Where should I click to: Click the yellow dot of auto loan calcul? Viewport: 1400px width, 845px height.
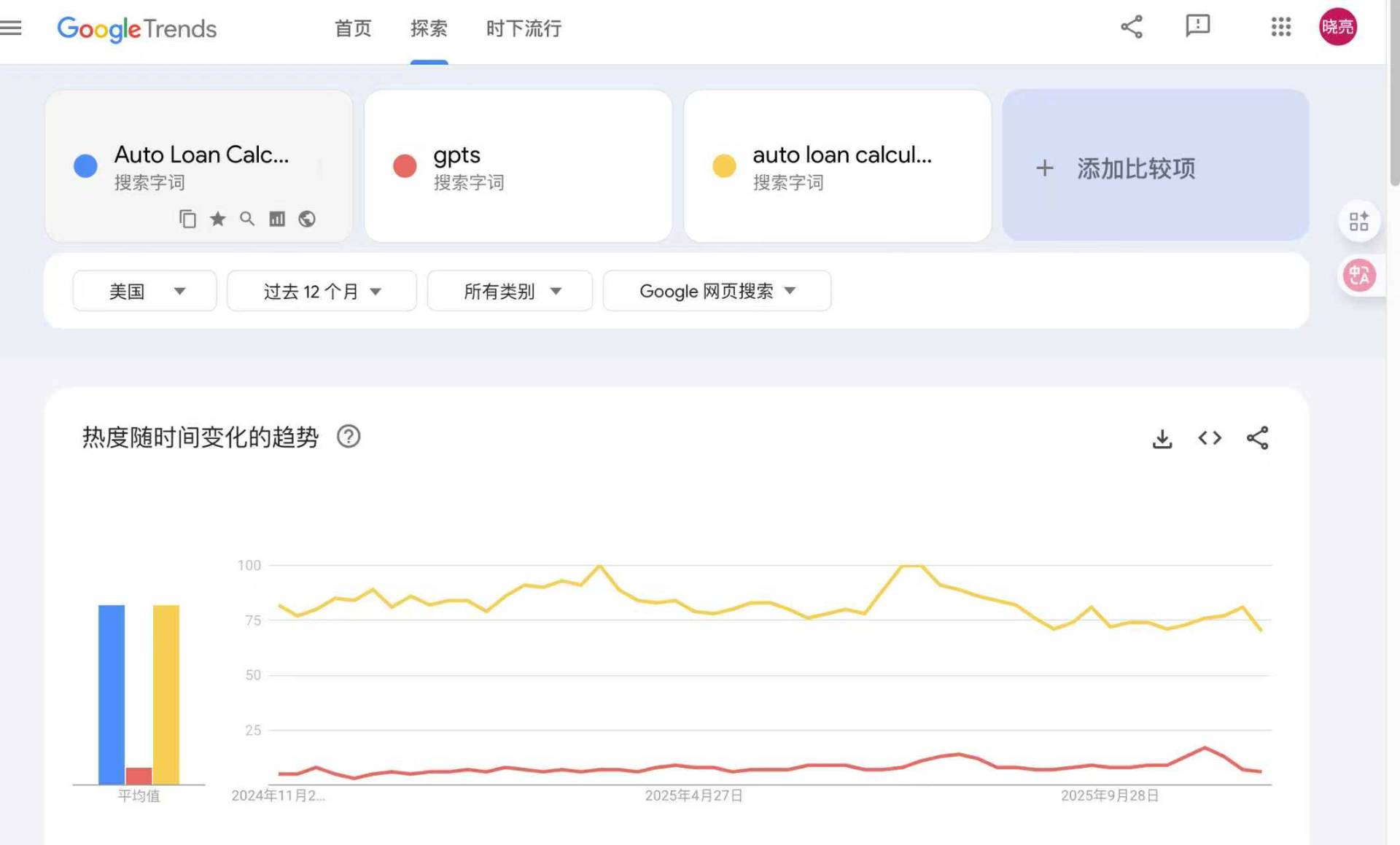point(724,166)
